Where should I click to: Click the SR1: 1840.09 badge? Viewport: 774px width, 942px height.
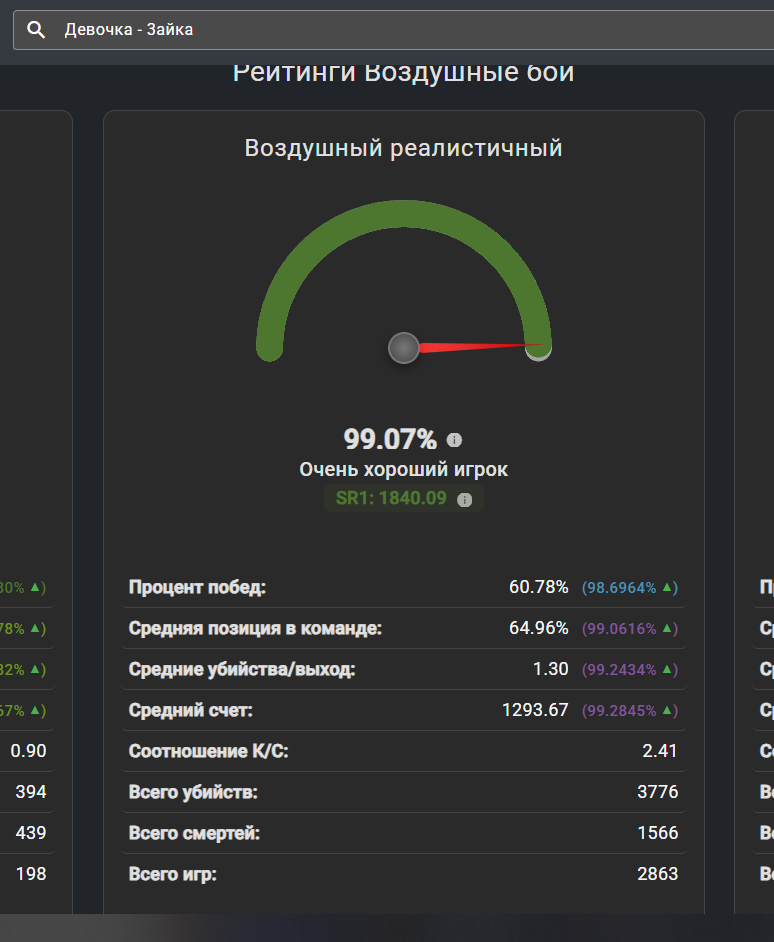coord(404,499)
